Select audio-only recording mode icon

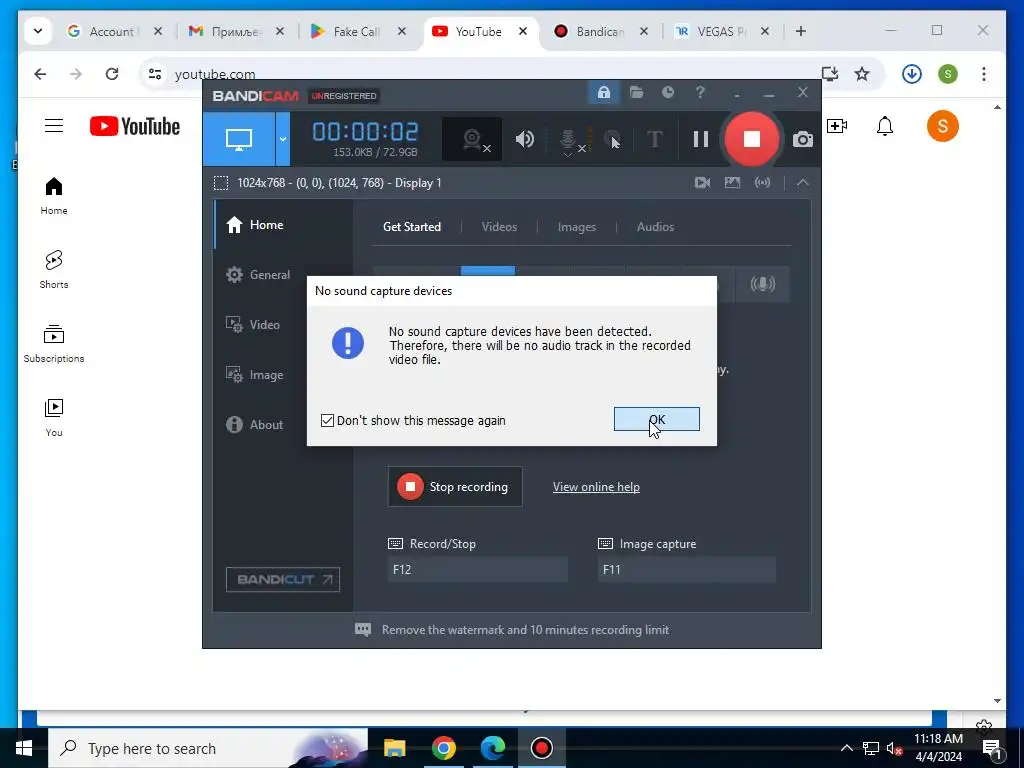coord(762,284)
